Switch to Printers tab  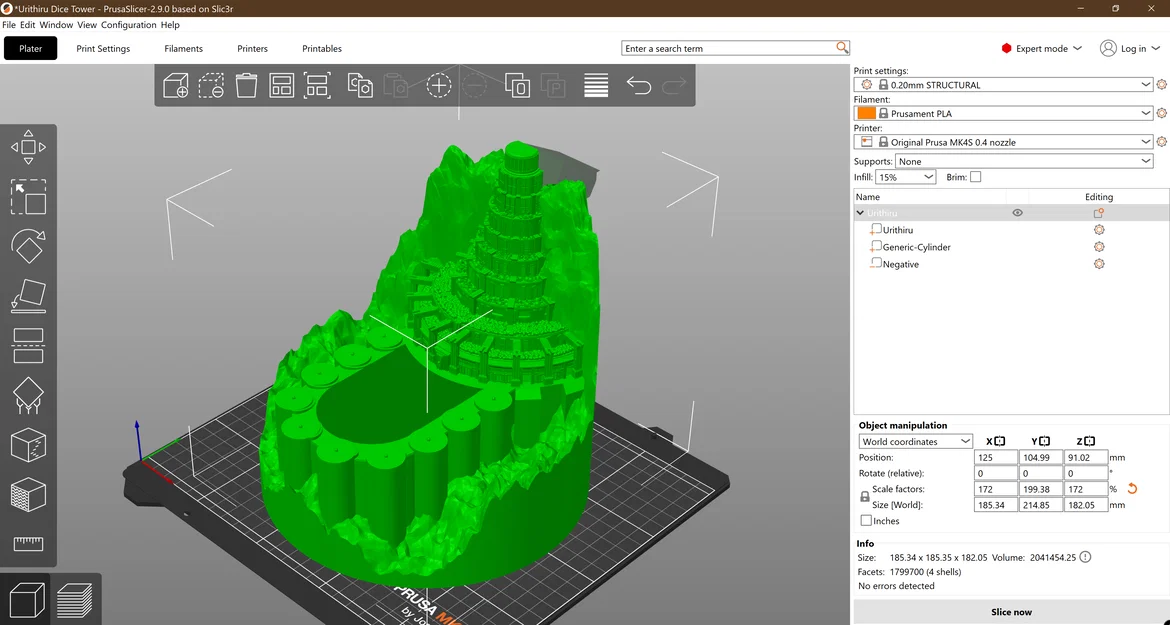pos(252,48)
